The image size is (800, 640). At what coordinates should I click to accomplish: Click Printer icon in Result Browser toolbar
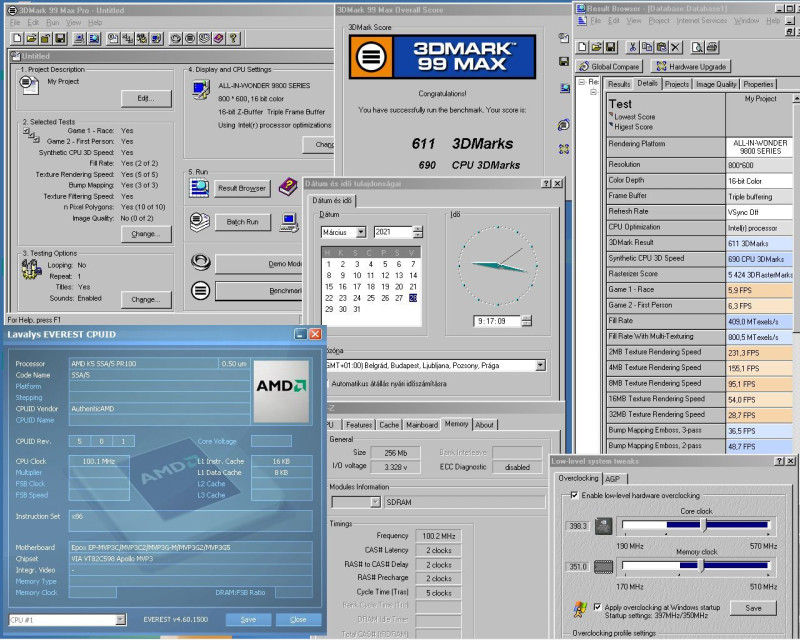click(712, 47)
